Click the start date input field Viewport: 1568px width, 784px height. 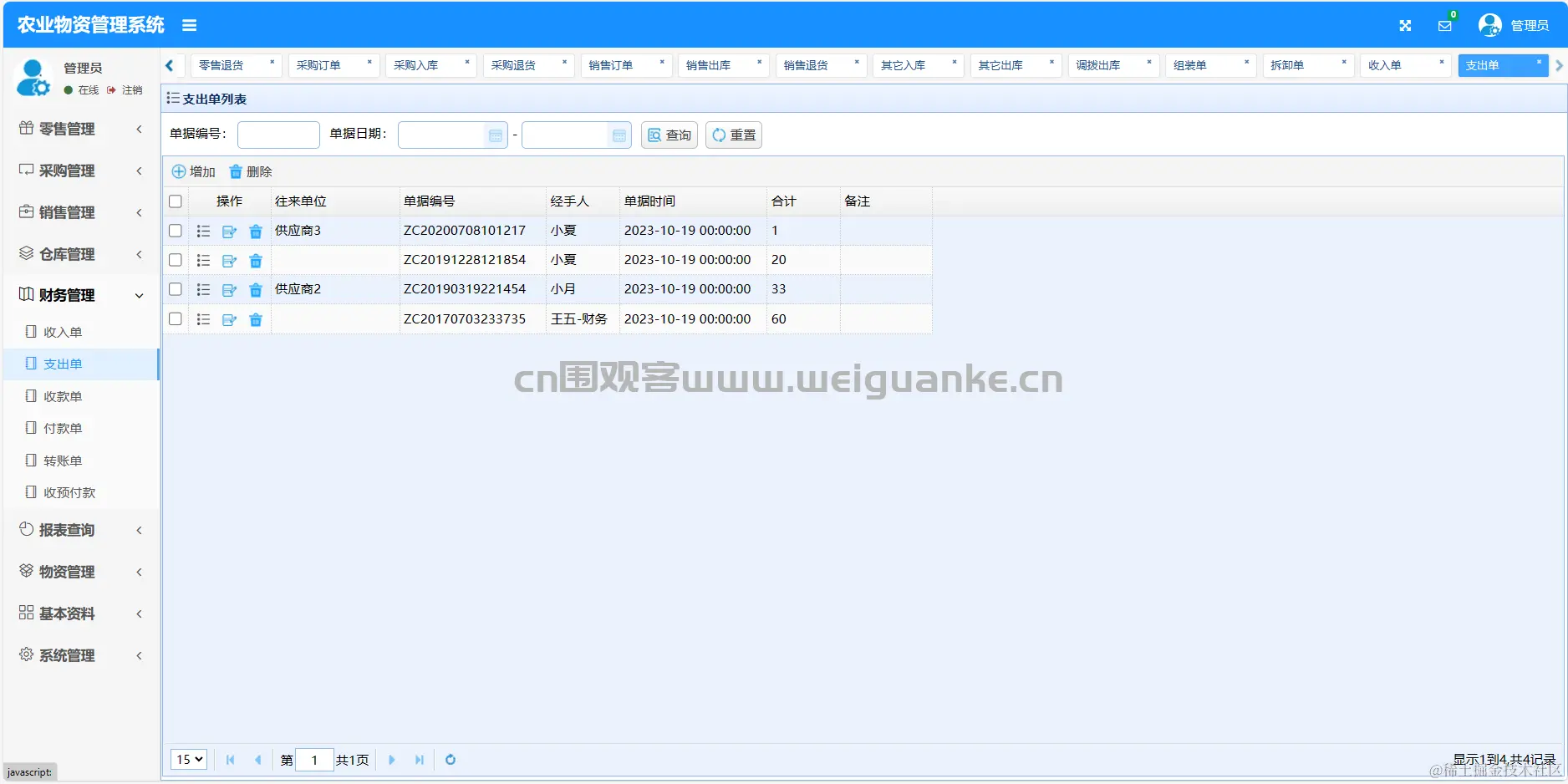coord(442,135)
